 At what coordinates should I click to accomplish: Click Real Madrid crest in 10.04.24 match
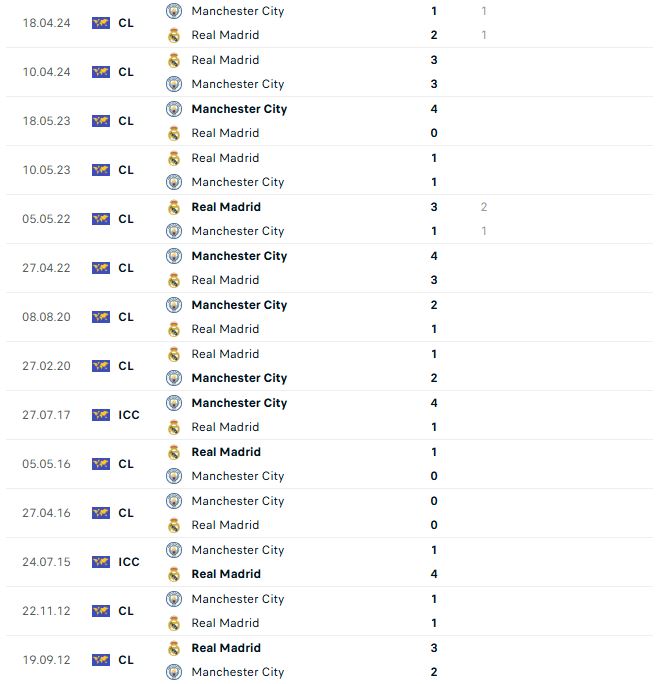[174, 60]
